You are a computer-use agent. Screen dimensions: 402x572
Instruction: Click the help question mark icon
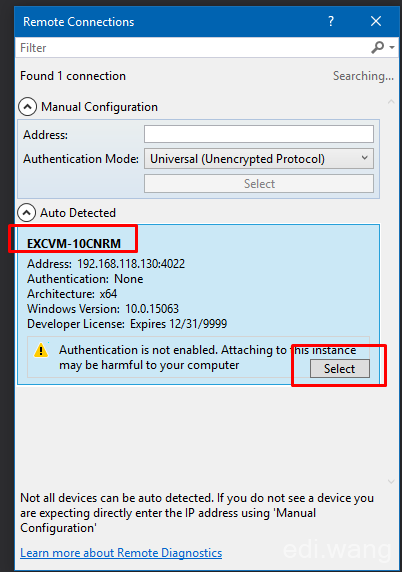(331, 21)
